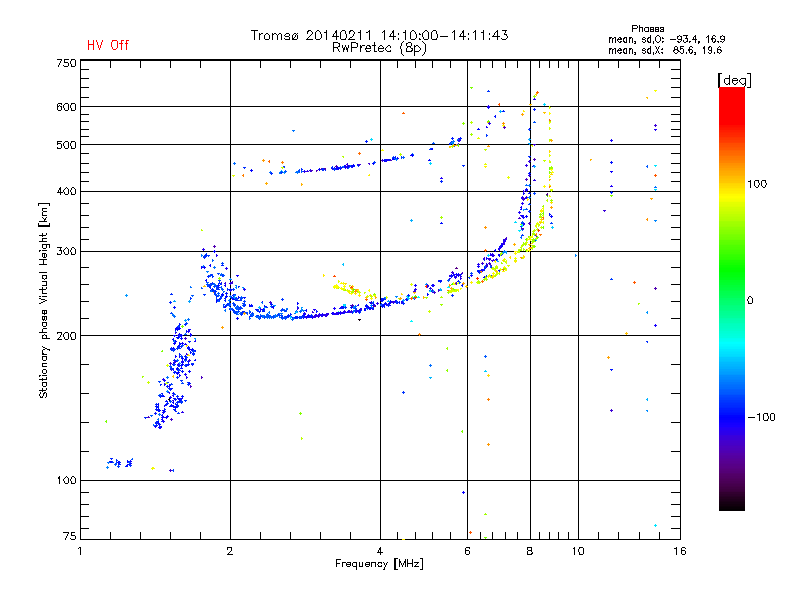The image size is (800, 600).
Task: Select the plot title 'Tromsø 20140211 14:10:00-14:11:43'
Action: click(379, 35)
